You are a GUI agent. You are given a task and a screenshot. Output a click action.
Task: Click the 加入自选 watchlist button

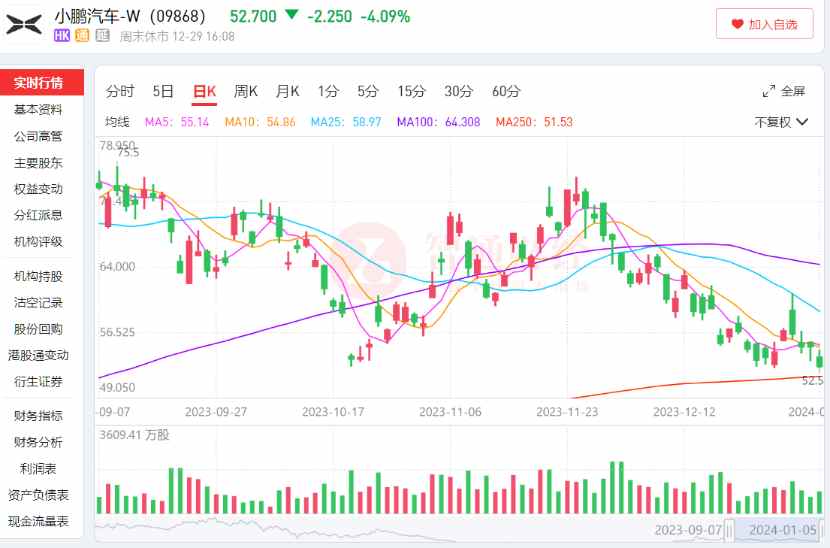pos(764,24)
